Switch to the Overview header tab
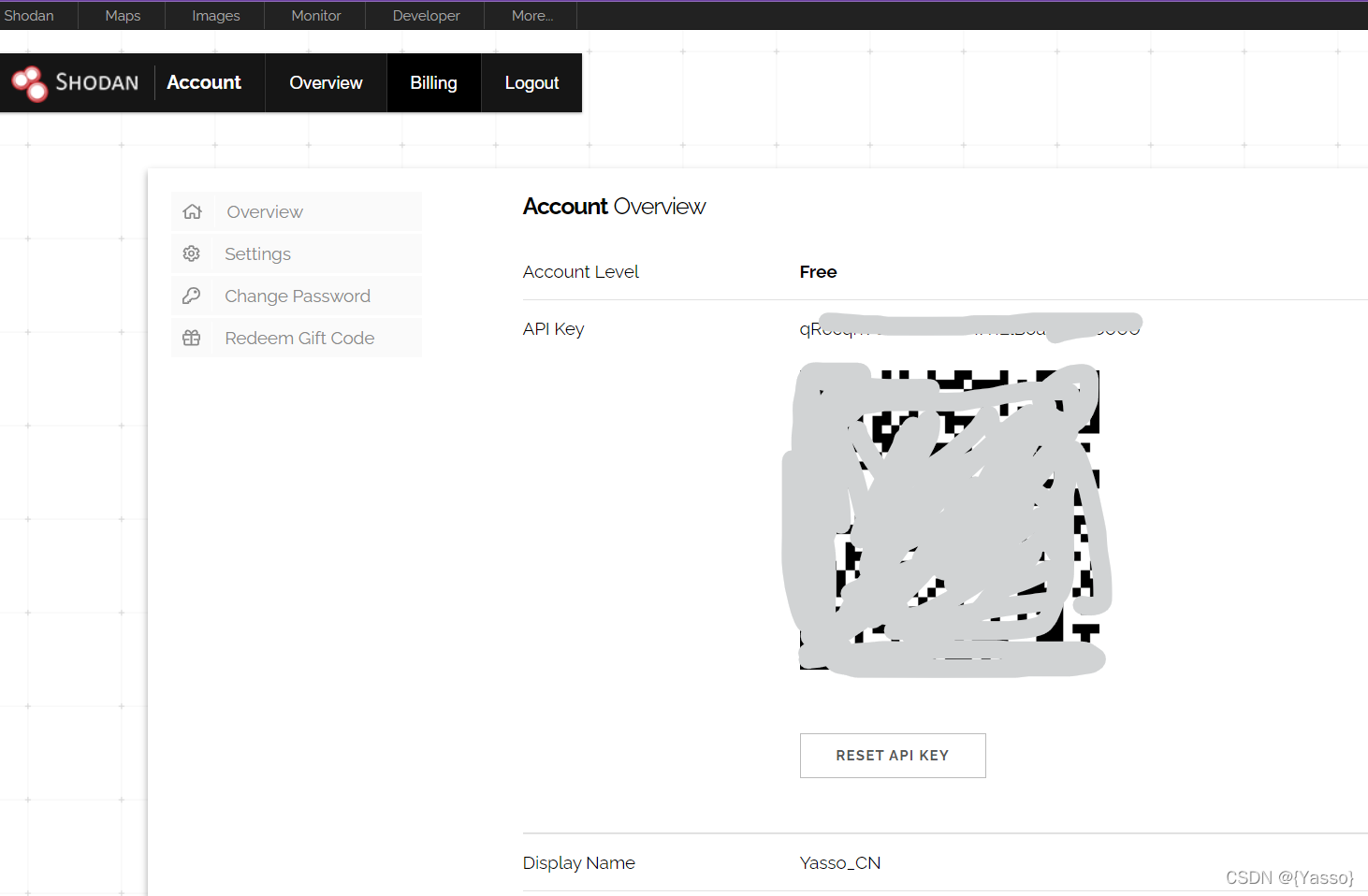 click(326, 82)
